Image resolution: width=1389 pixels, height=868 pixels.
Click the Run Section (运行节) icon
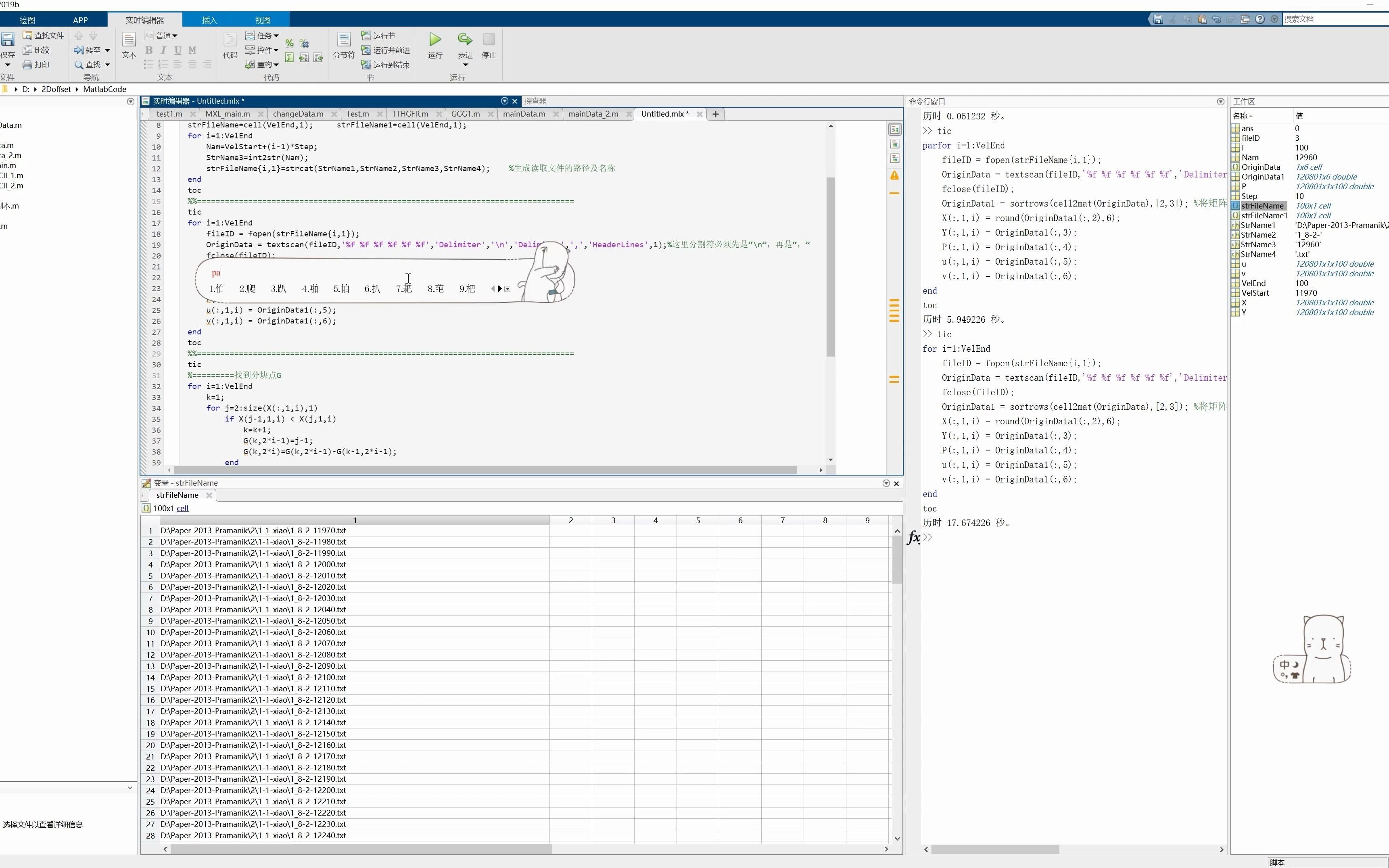[x=366, y=35]
